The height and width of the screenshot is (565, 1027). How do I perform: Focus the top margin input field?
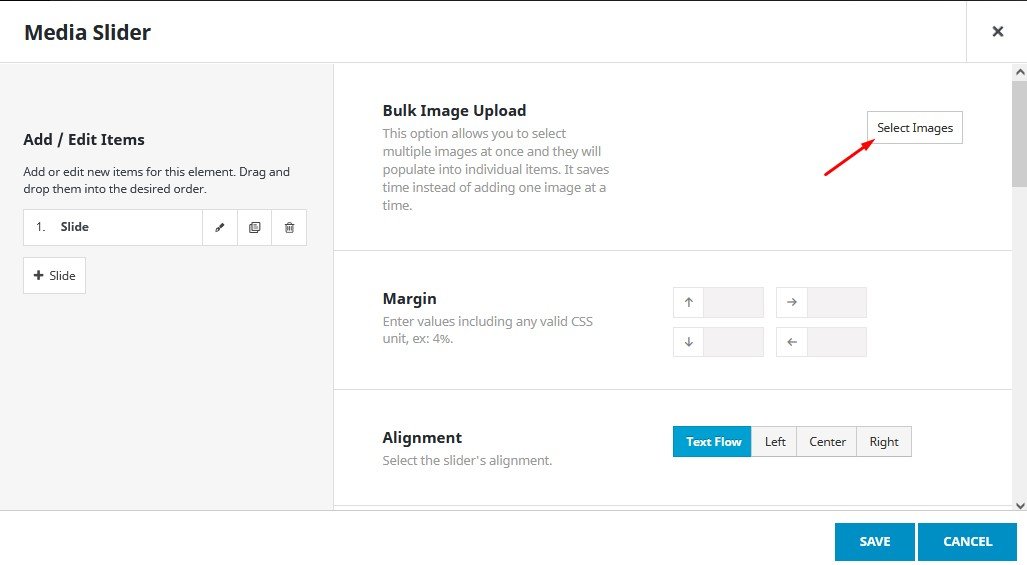click(733, 303)
